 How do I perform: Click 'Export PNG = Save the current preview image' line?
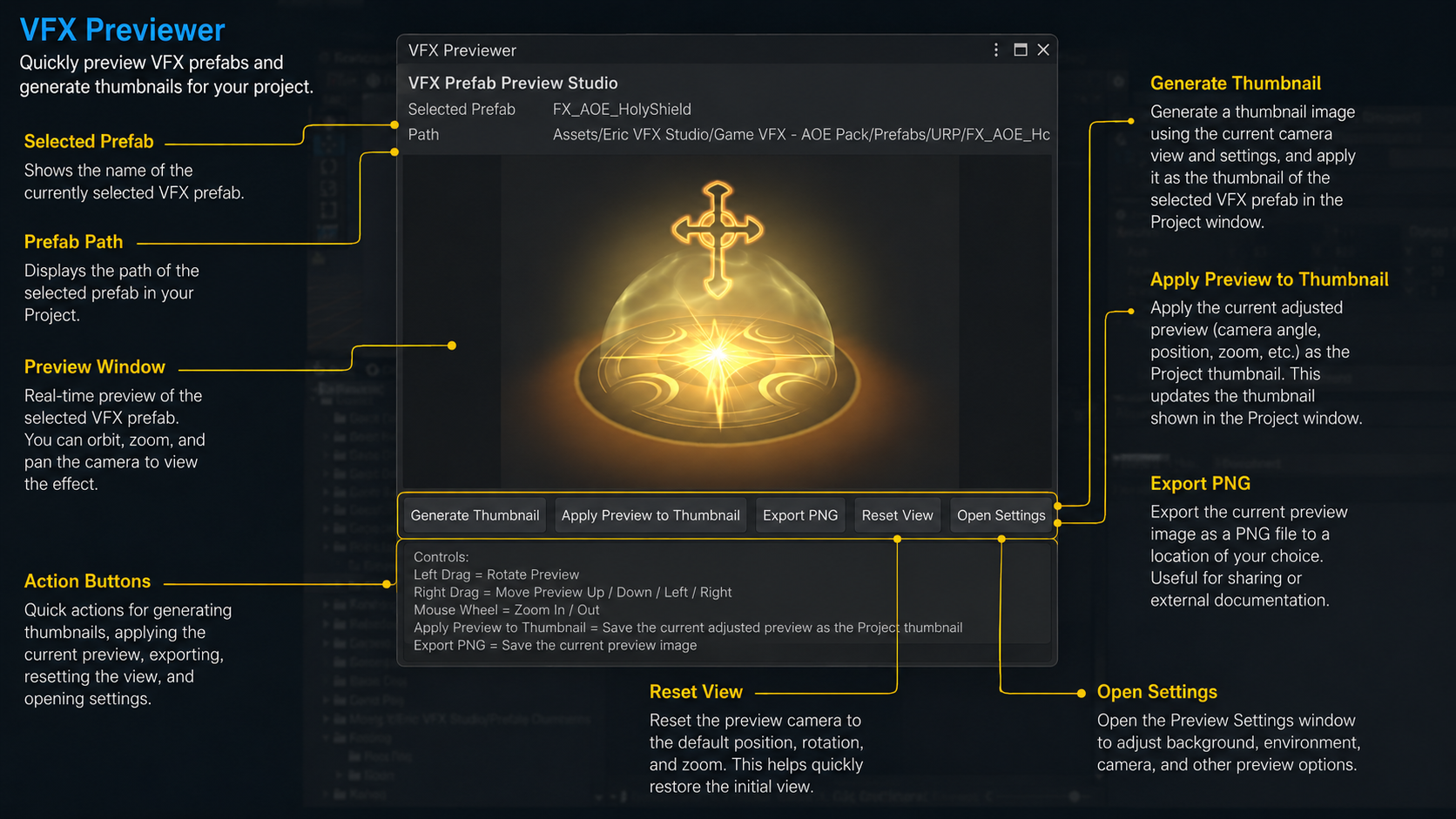pyautogui.click(x=555, y=645)
